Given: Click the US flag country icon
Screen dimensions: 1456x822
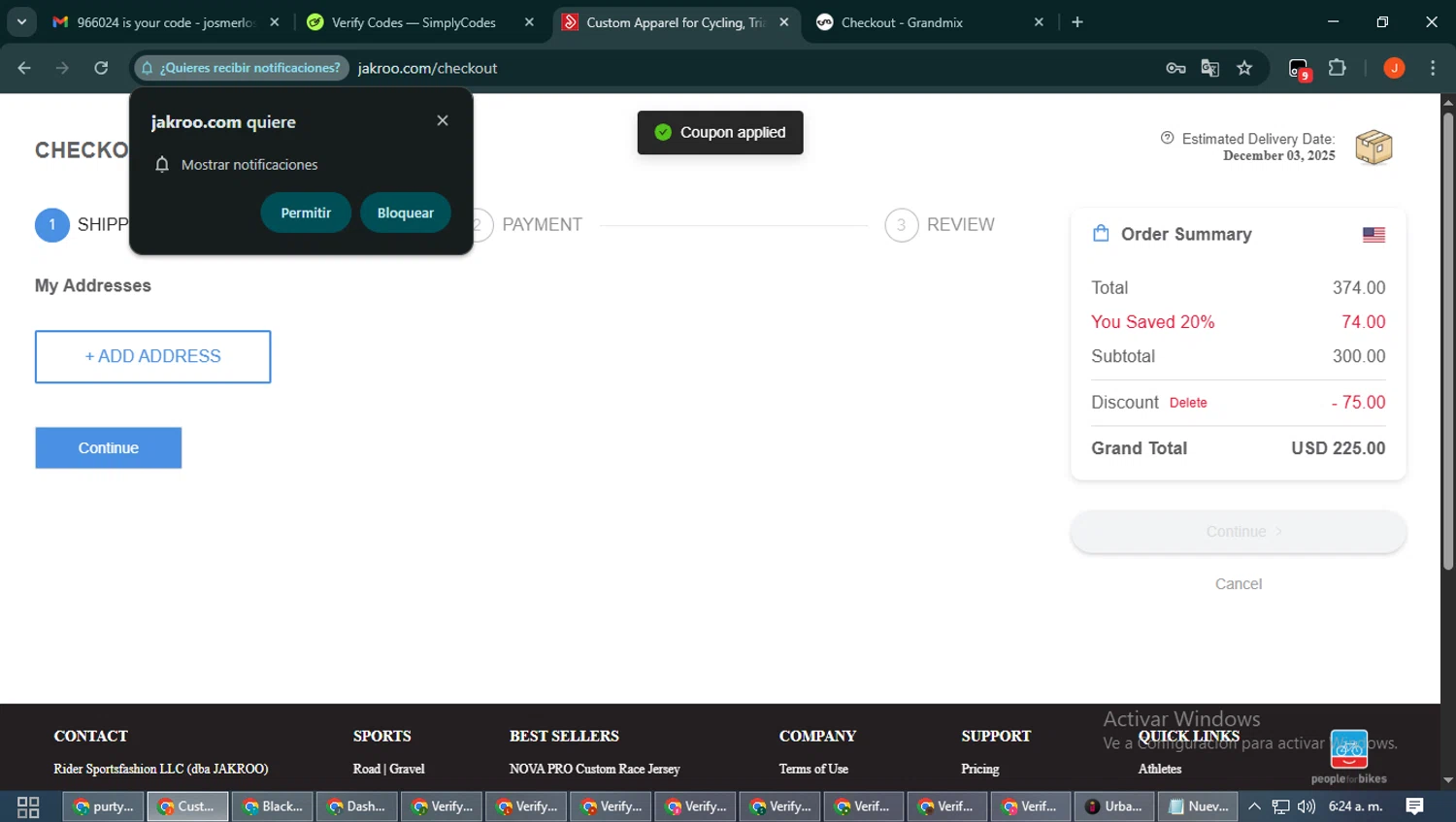Looking at the screenshot, I should 1373,235.
